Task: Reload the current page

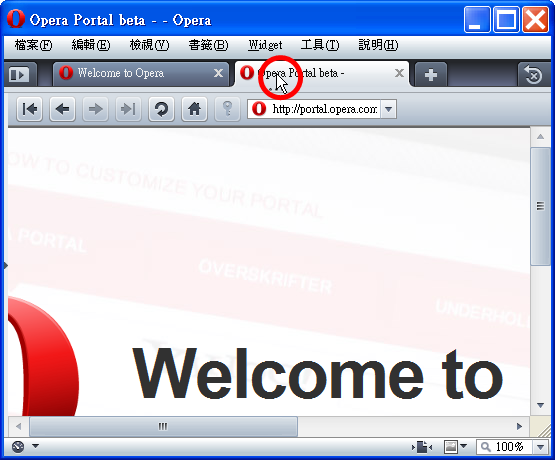Action: click(161, 109)
